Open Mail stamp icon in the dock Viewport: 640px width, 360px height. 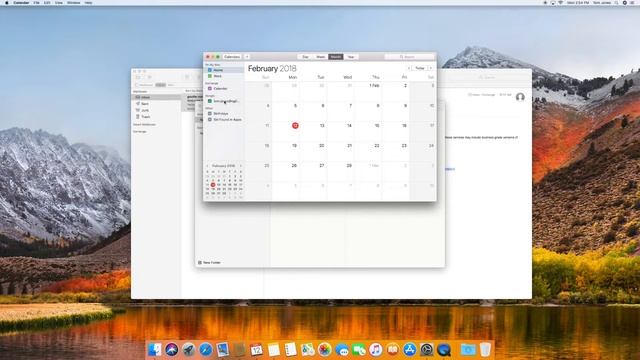(223, 349)
